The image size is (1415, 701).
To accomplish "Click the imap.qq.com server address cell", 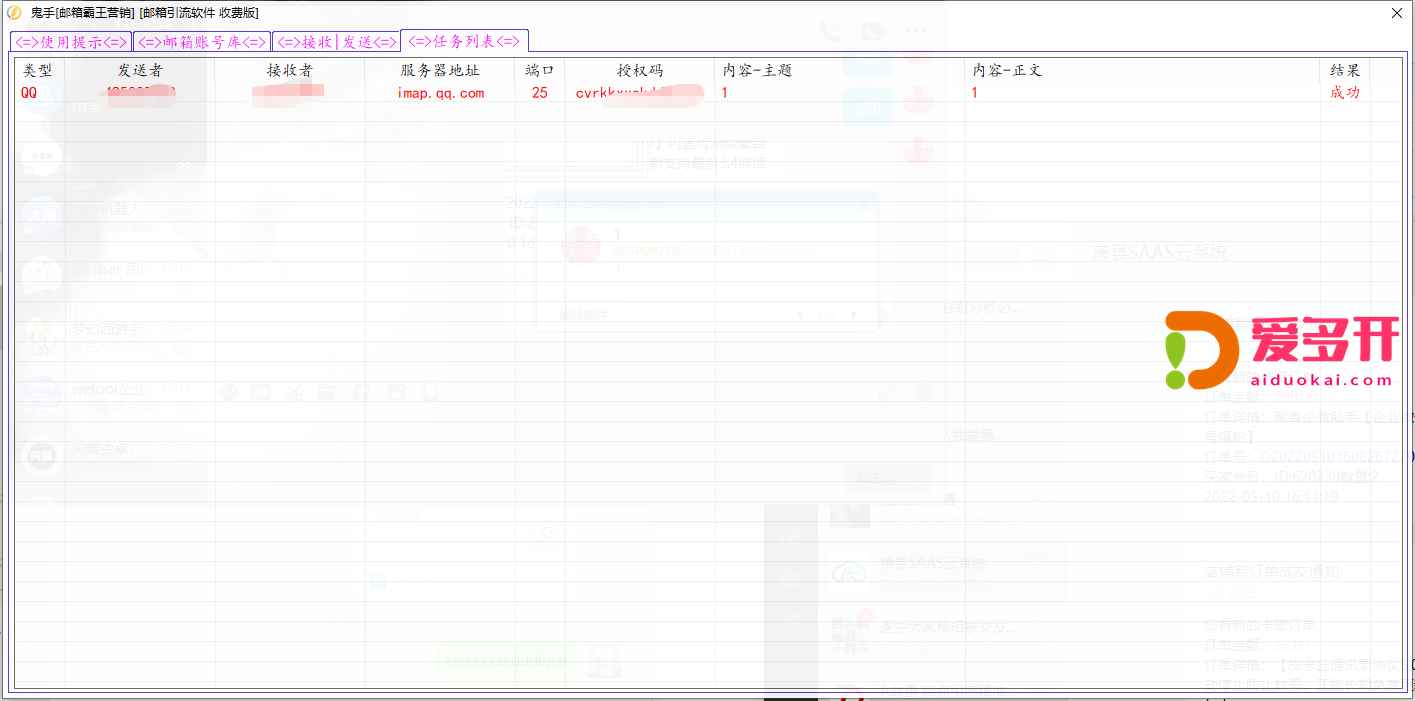I will [x=440, y=93].
